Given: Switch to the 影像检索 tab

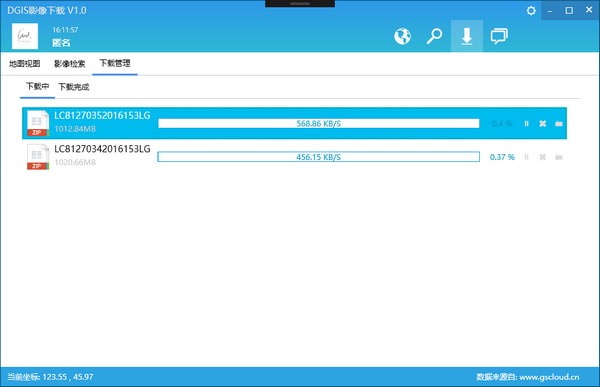Looking at the screenshot, I should click(x=69, y=64).
